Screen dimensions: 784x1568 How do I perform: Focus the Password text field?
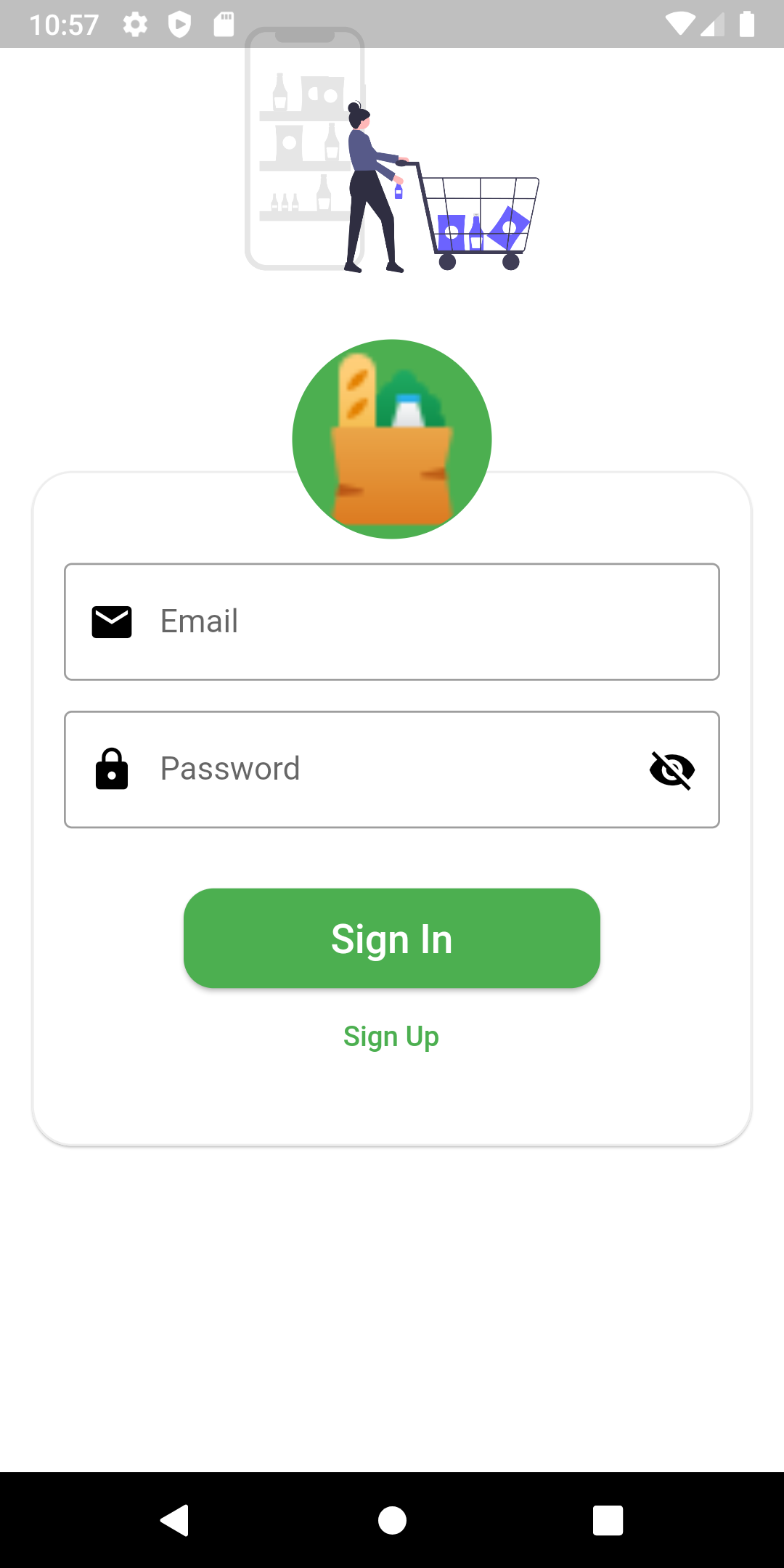point(392,769)
